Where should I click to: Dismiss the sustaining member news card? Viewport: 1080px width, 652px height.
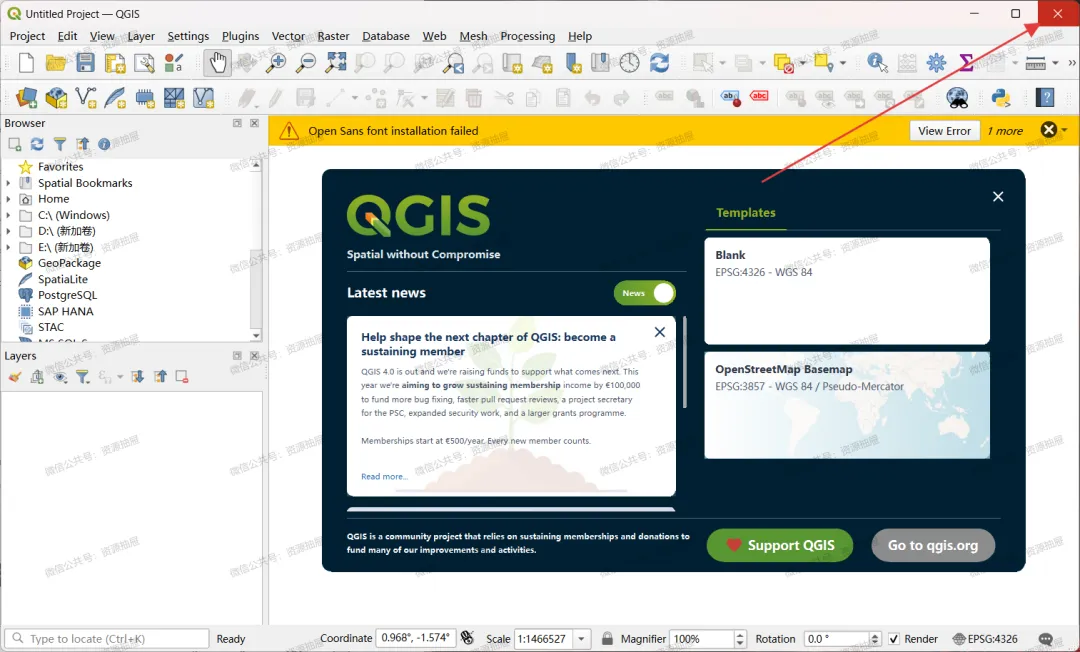660,332
